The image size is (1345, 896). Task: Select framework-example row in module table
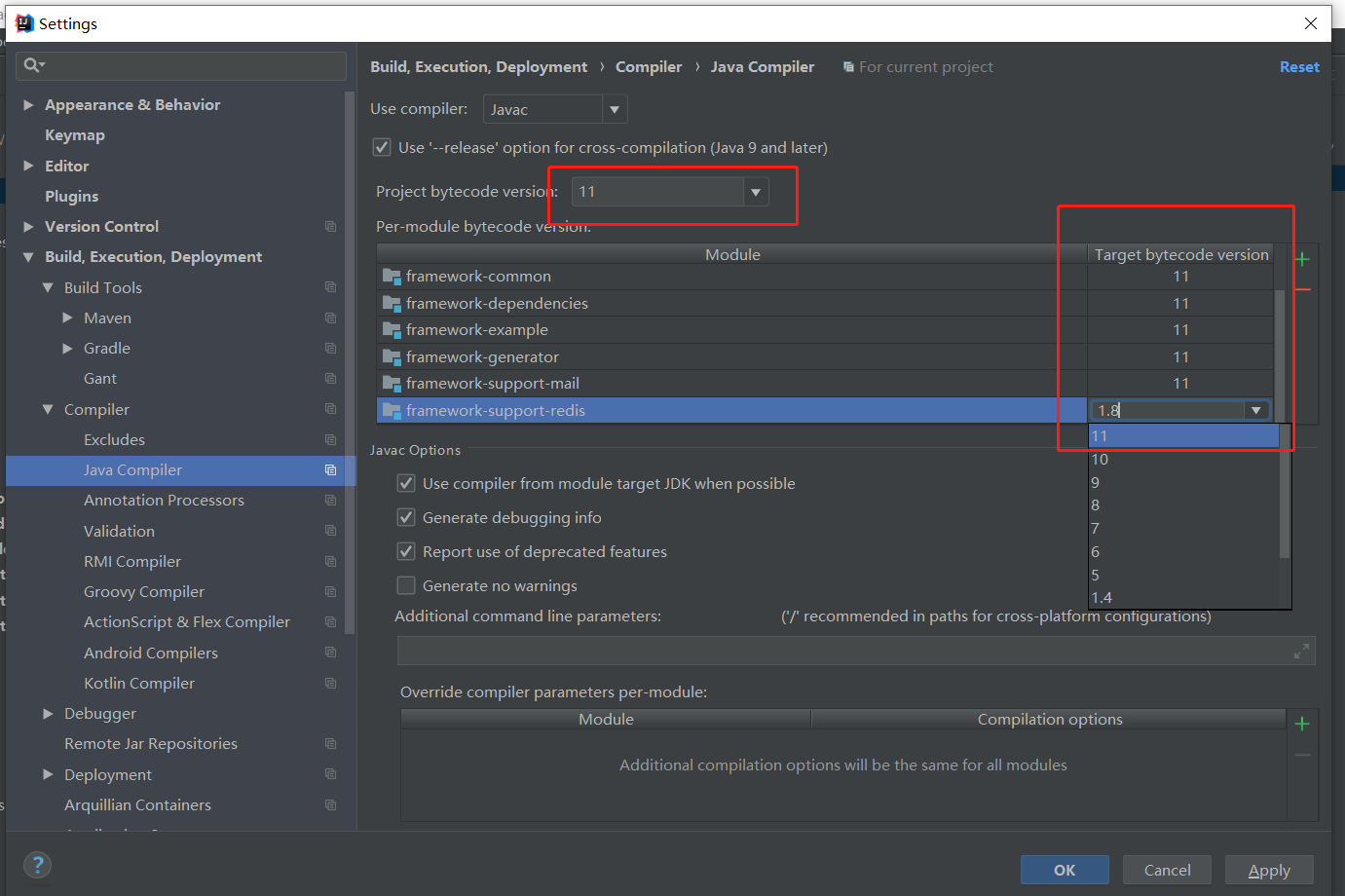825,329
